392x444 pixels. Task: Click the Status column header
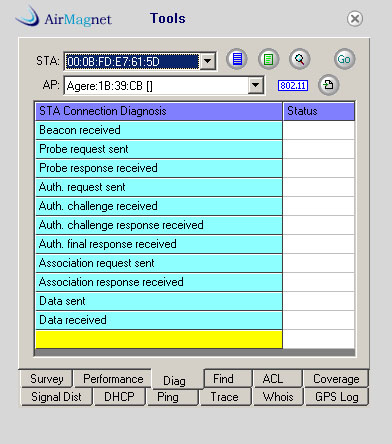click(x=319, y=111)
